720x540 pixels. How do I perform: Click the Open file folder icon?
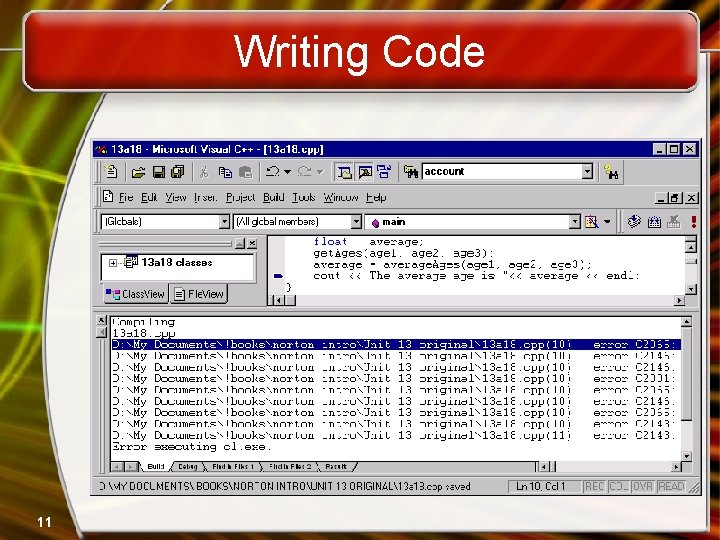(138, 172)
